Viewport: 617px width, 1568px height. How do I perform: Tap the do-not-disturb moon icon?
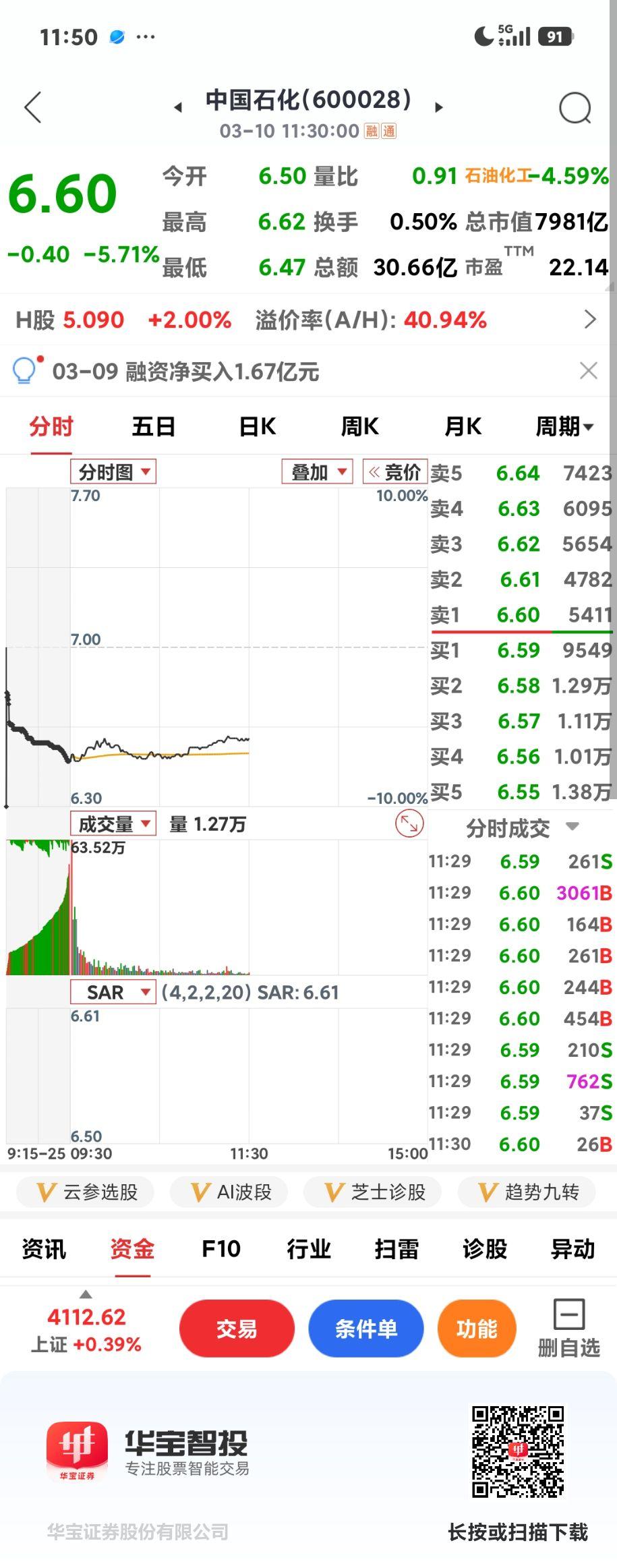pos(483,36)
